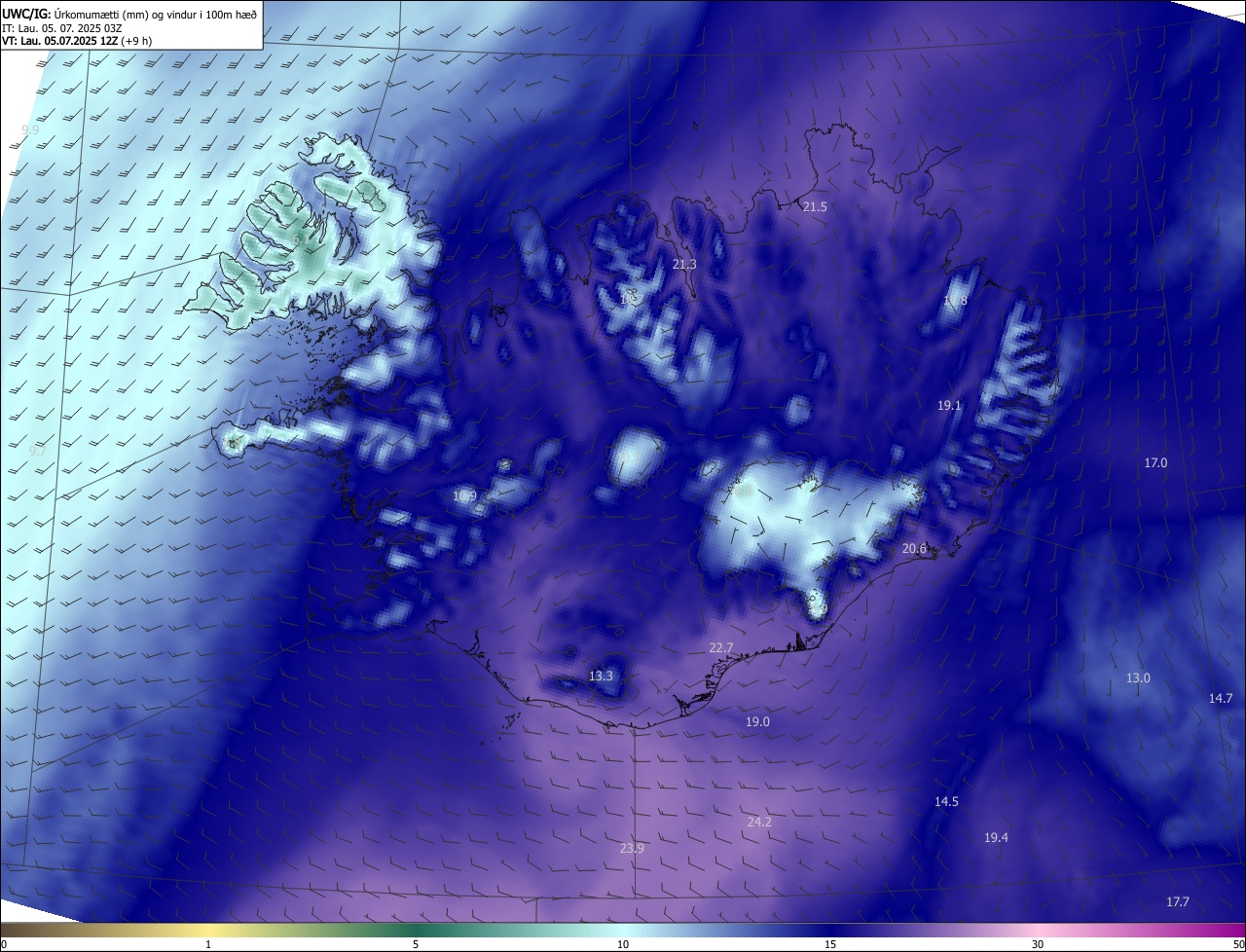Viewport: 1246px width, 952px height.
Task: Click the 19.1 value label on the map
Action: [949, 406]
